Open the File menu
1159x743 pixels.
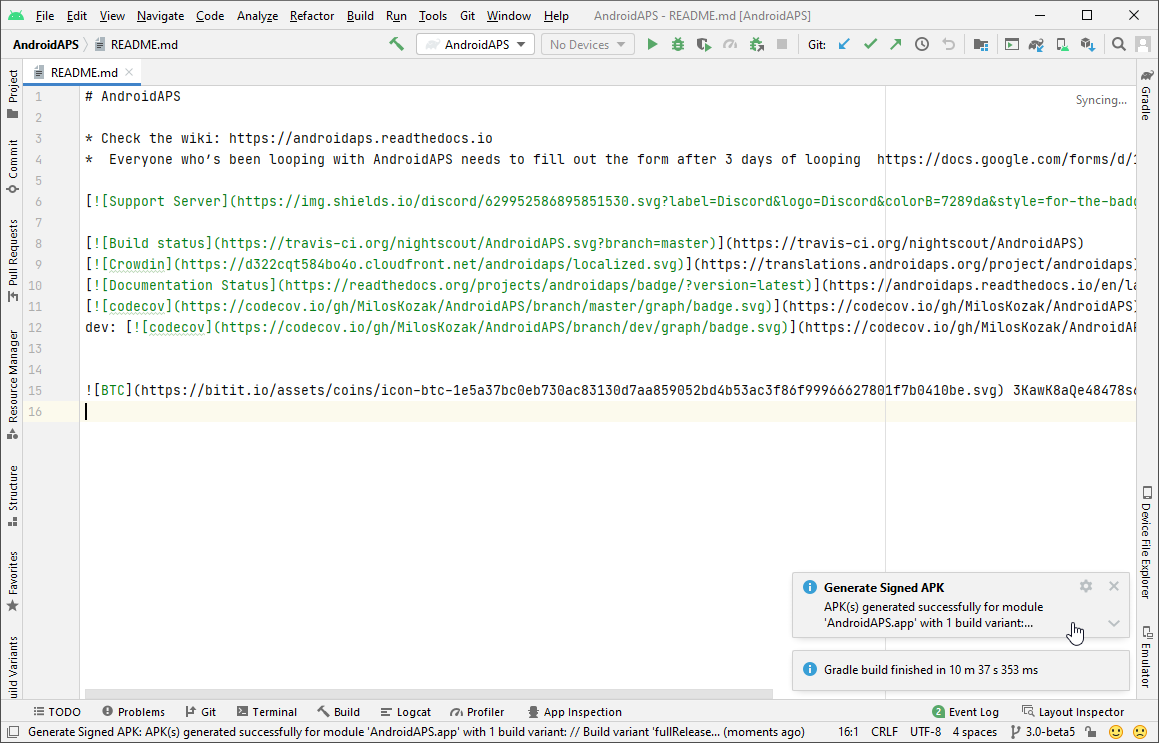pos(44,16)
